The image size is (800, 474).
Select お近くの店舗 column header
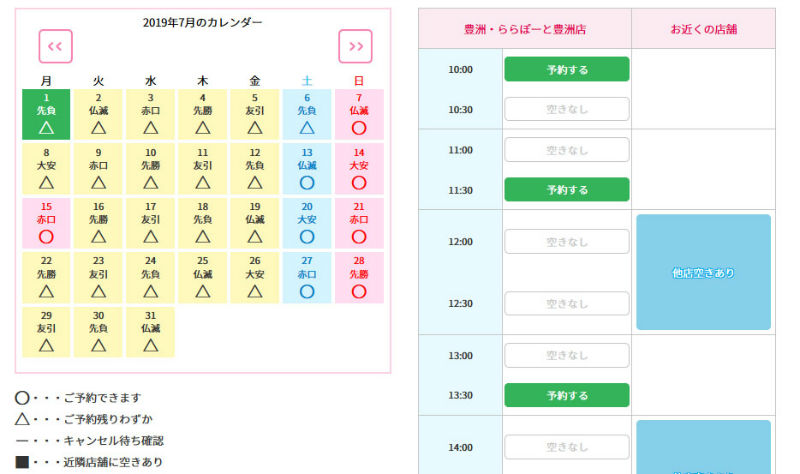click(x=703, y=29)
